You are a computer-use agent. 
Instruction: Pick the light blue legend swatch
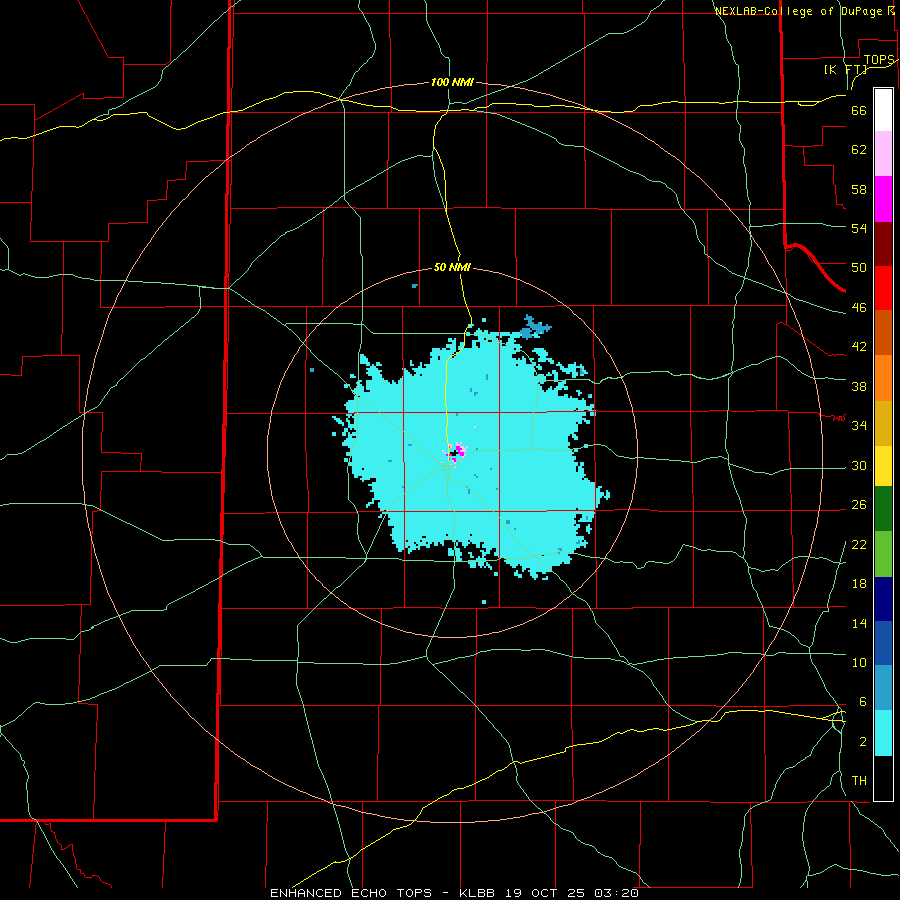[x=883, y=688]
